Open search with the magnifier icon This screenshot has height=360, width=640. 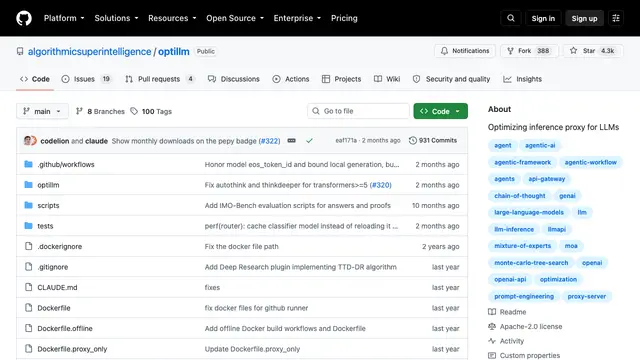click(x=511, y=18)
